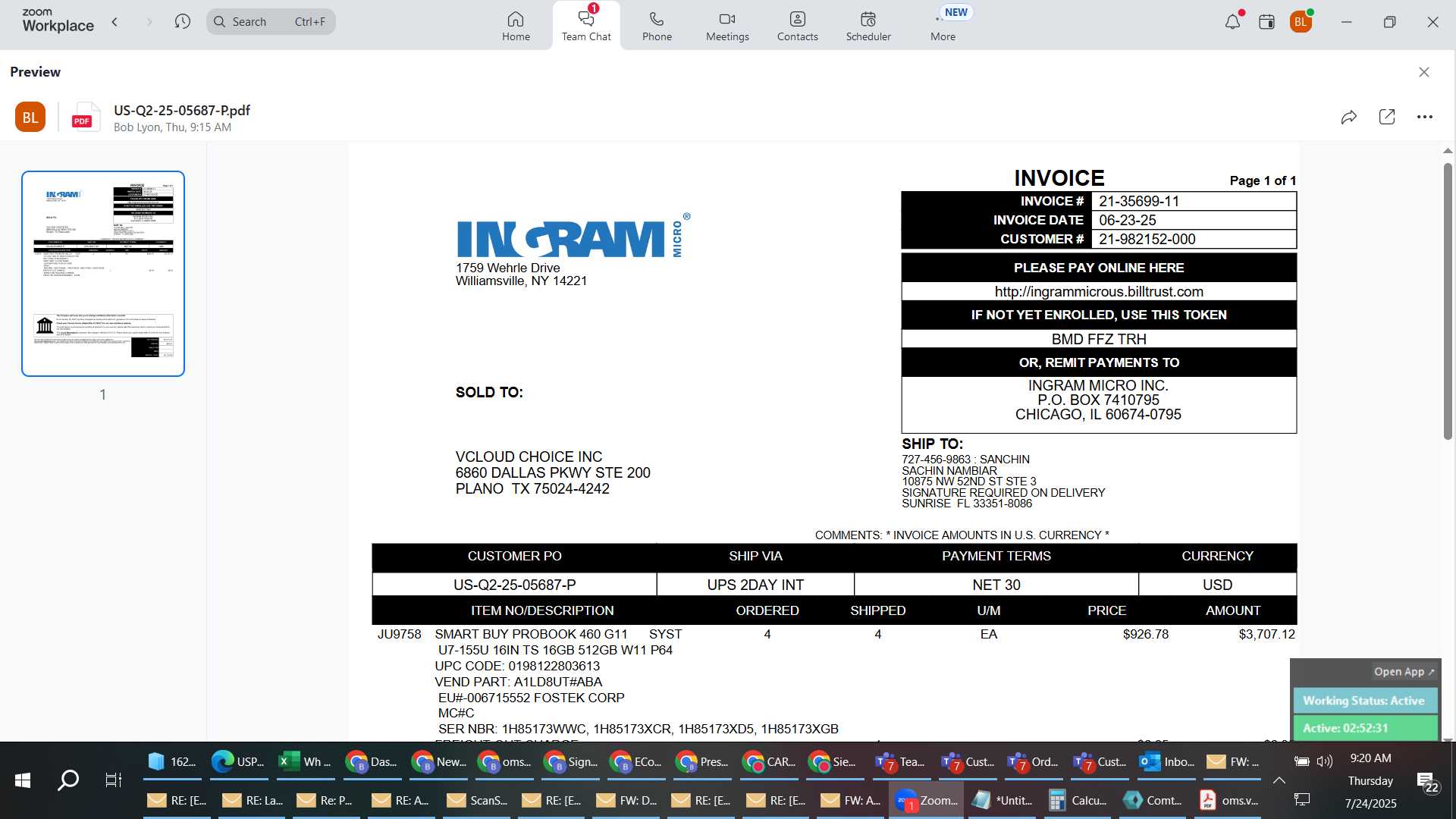Click the amount $3,707.12
1456x819 pixels.
[1266, 634]
